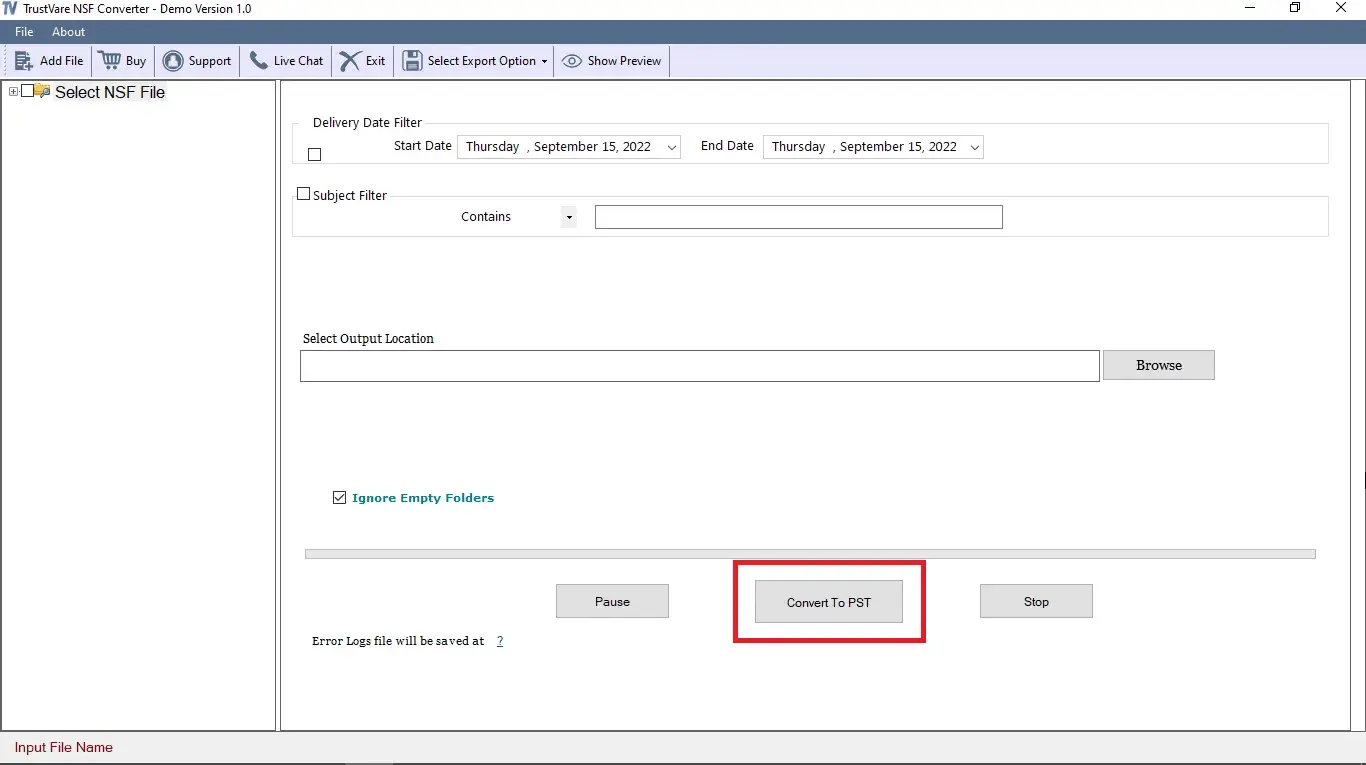Click the Select Output Location field
1366x765 pixels.
pyautogui.click(x=700, y=366)
